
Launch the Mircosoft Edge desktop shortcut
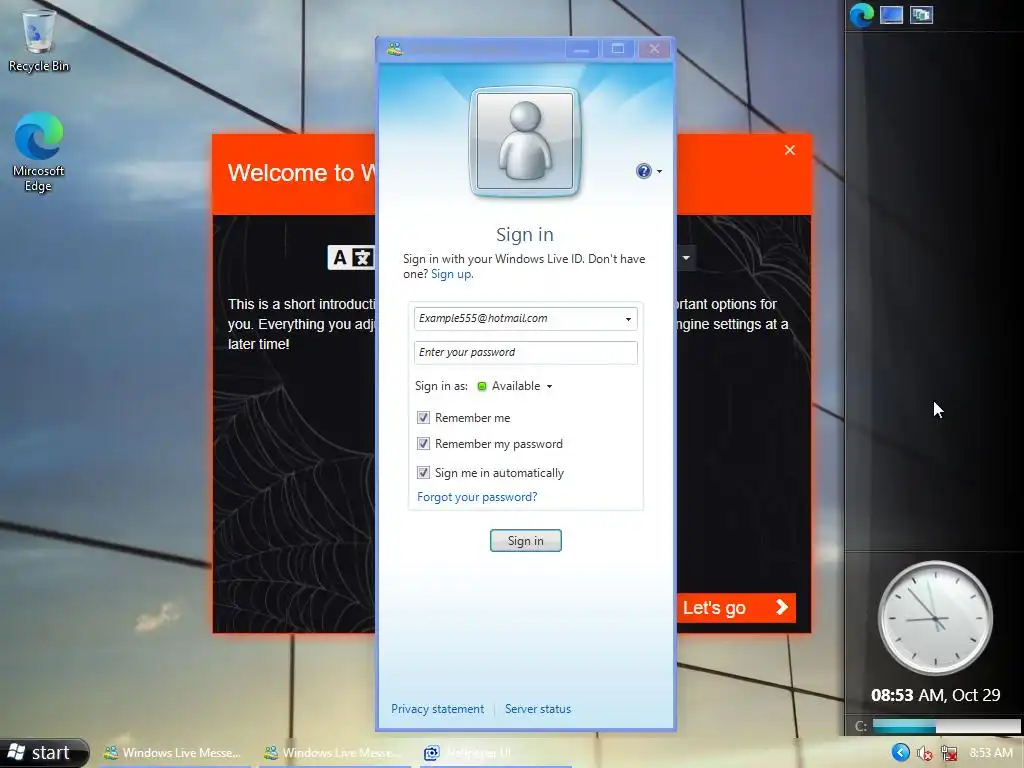click(x=39, y=152)
